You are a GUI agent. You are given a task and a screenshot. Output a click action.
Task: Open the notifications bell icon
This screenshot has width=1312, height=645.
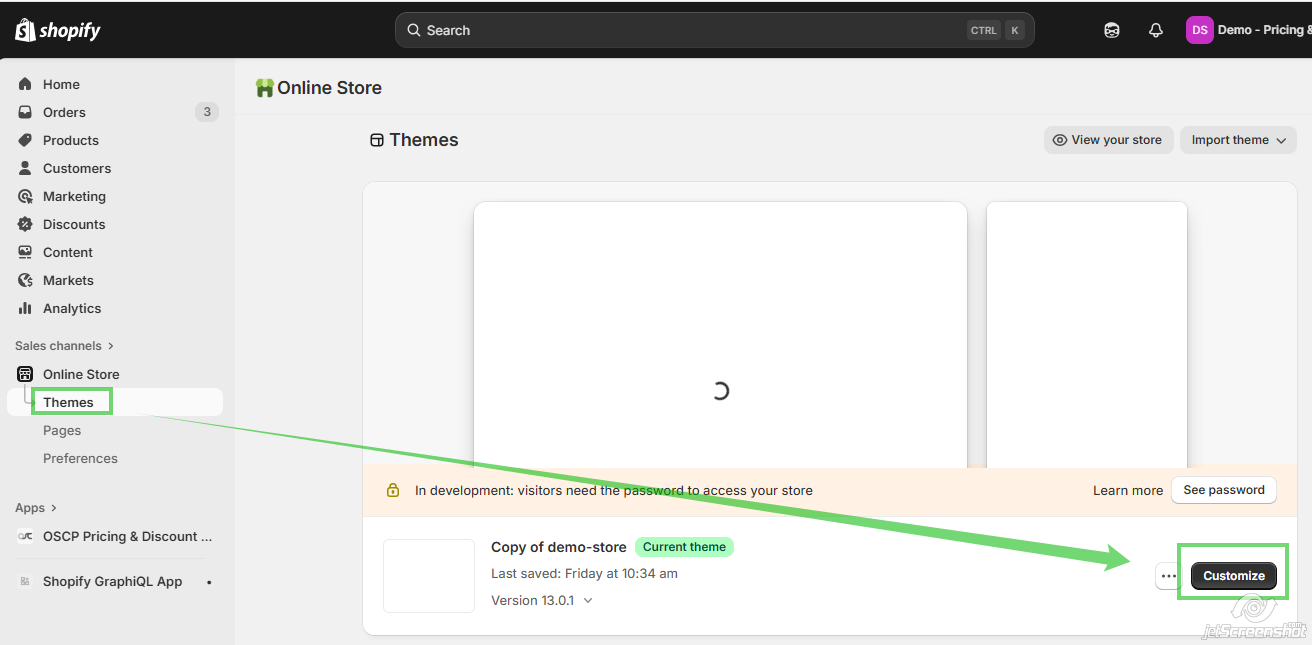1156,30
